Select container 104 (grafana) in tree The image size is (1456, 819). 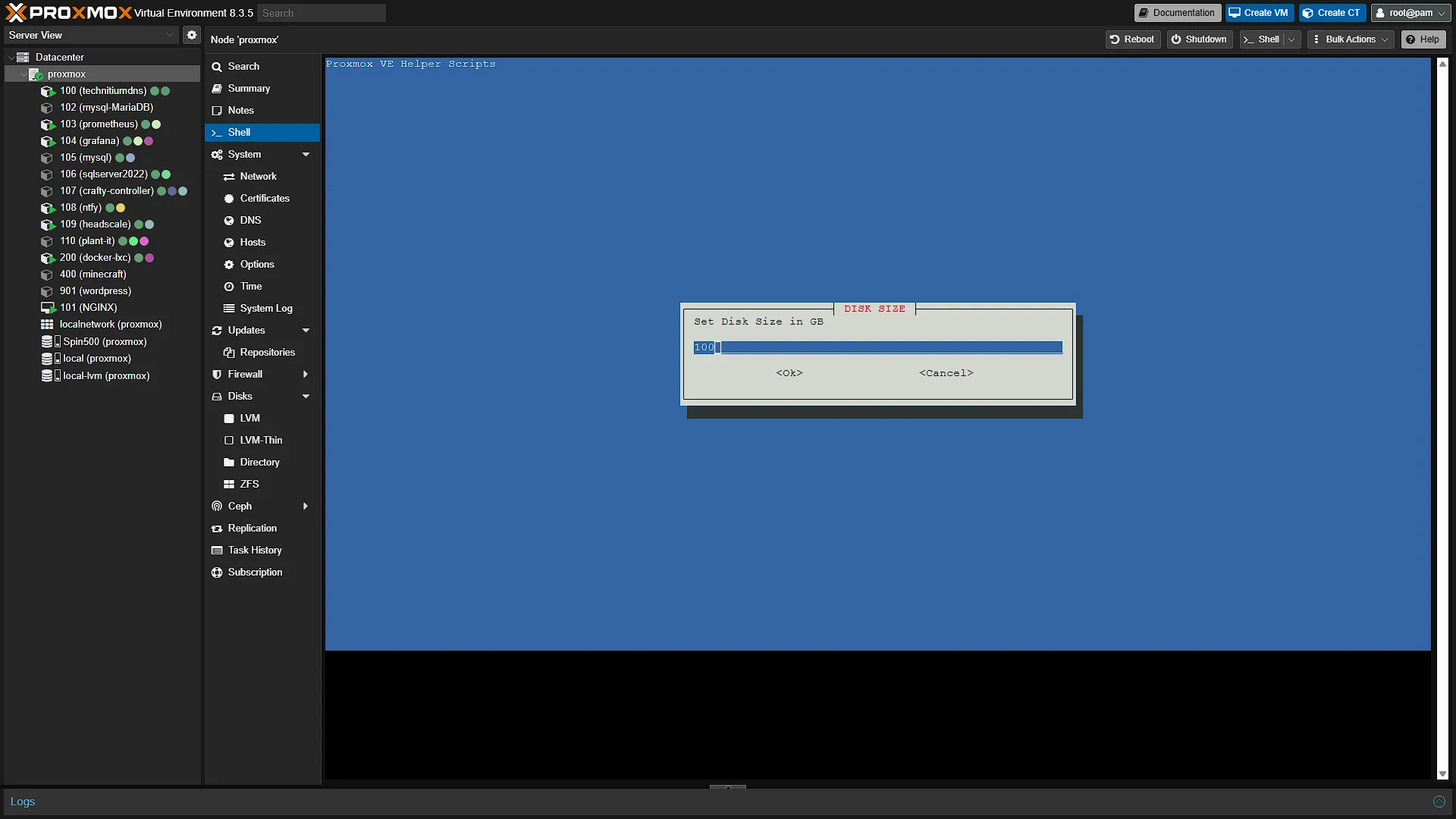coord(89,141)
